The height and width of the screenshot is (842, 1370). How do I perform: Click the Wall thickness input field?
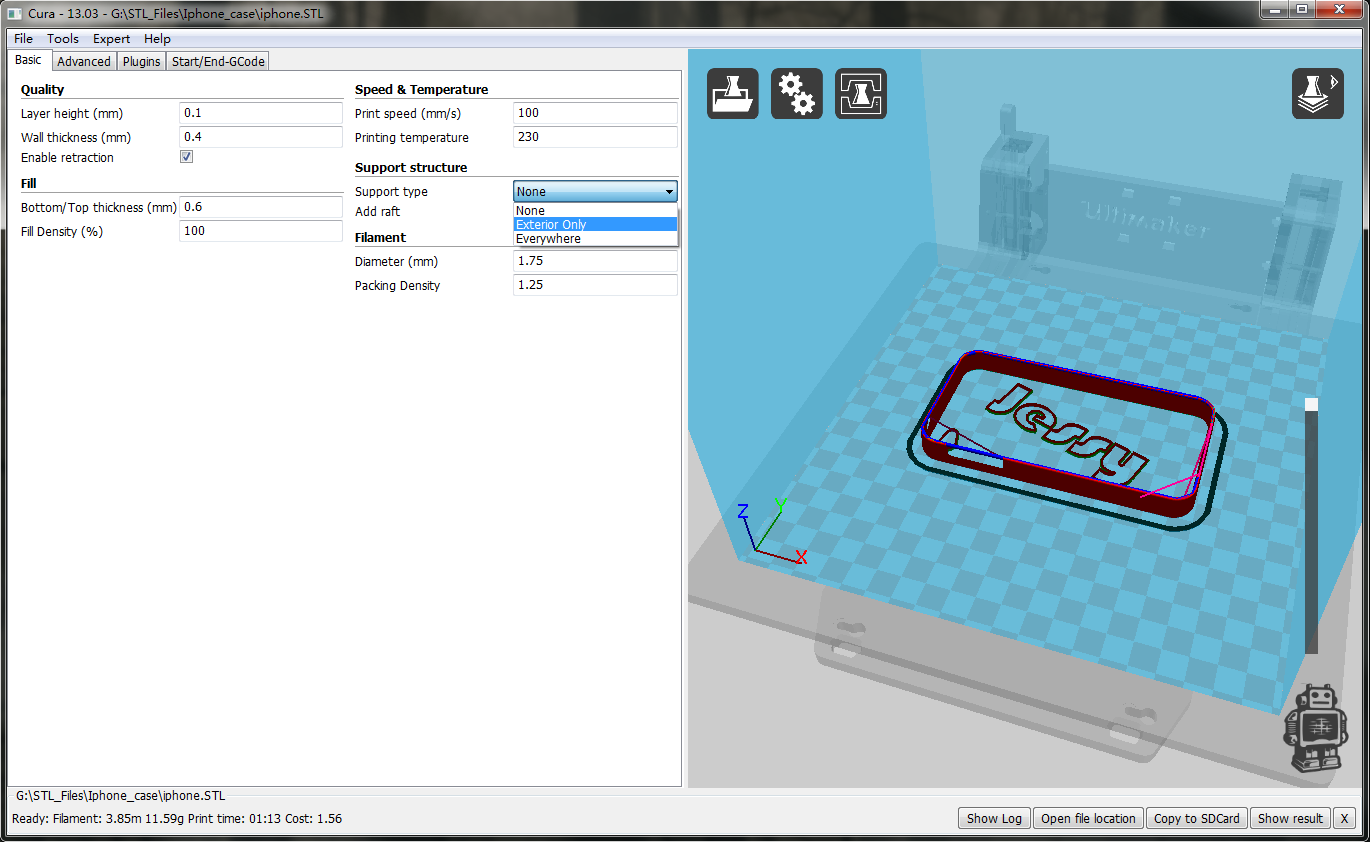(261, 137)
